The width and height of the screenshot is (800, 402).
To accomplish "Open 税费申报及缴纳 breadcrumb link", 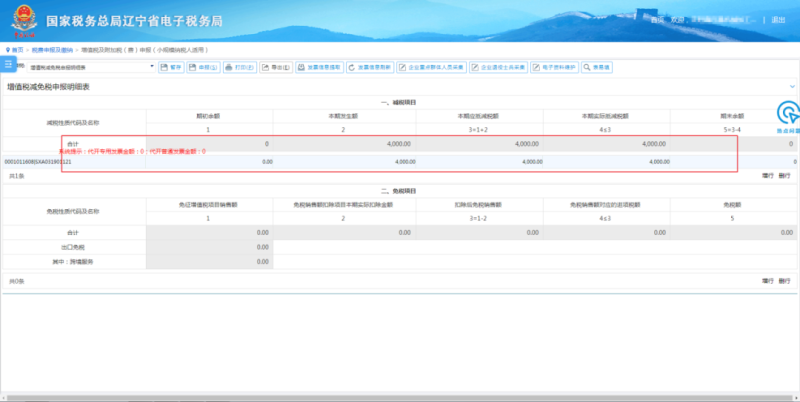I will click(52, 50).
